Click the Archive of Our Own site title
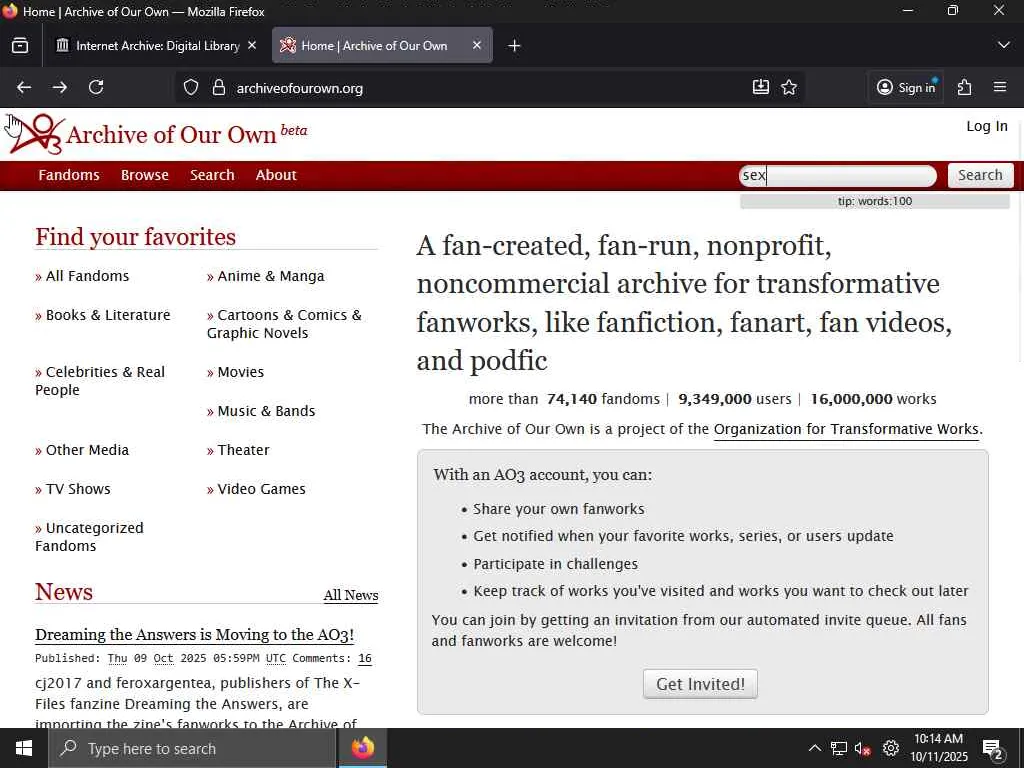 (171, 135)
